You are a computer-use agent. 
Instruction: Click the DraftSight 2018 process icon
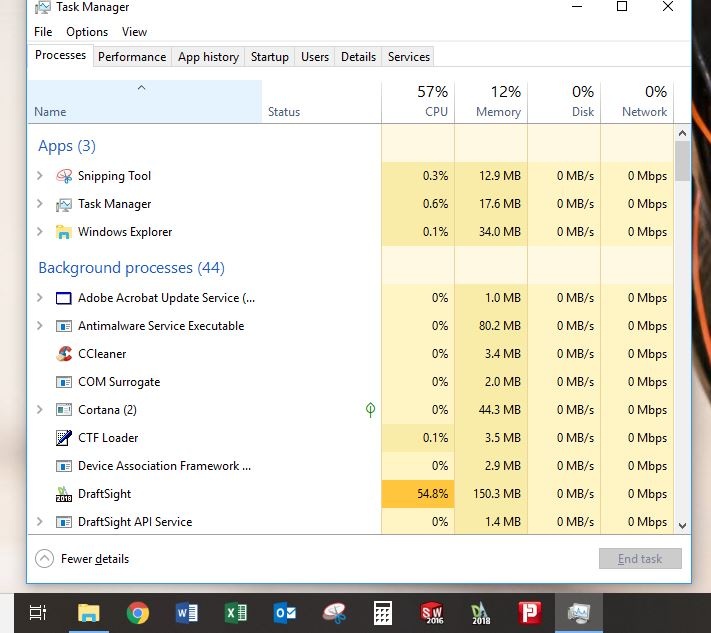point(63,494)
